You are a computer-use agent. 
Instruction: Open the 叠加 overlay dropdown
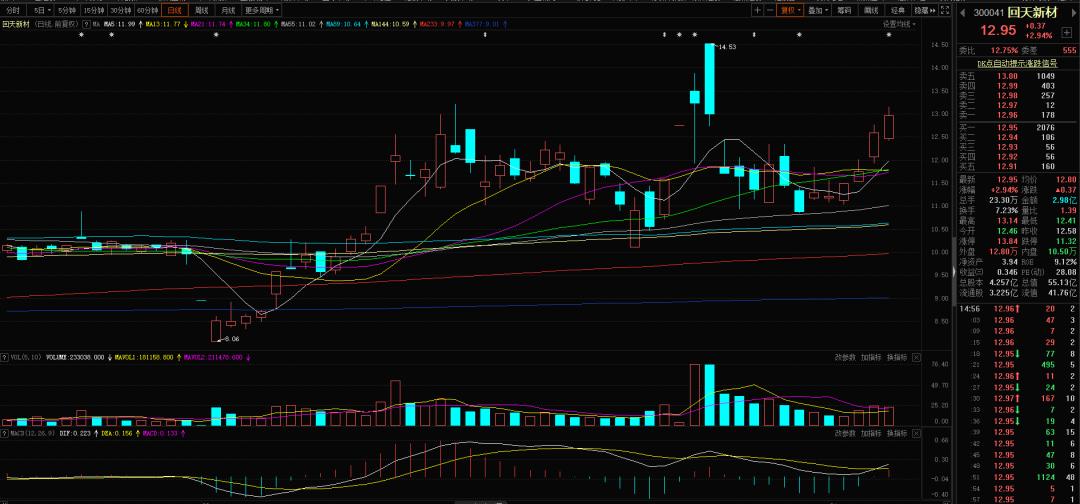[x=817, y=10]
